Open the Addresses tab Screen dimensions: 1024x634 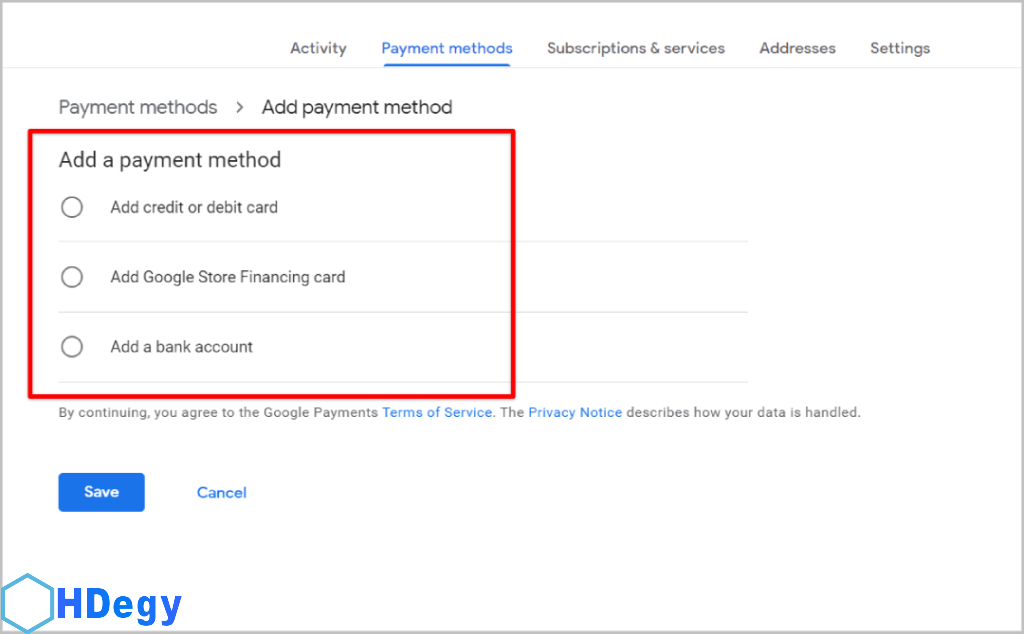tap(797, 48)
